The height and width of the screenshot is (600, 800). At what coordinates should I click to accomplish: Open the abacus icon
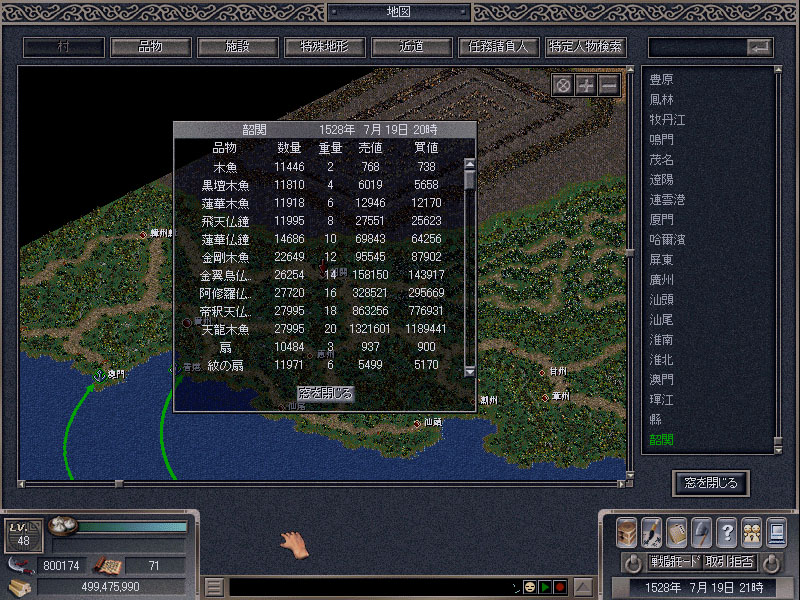point(677,531)
